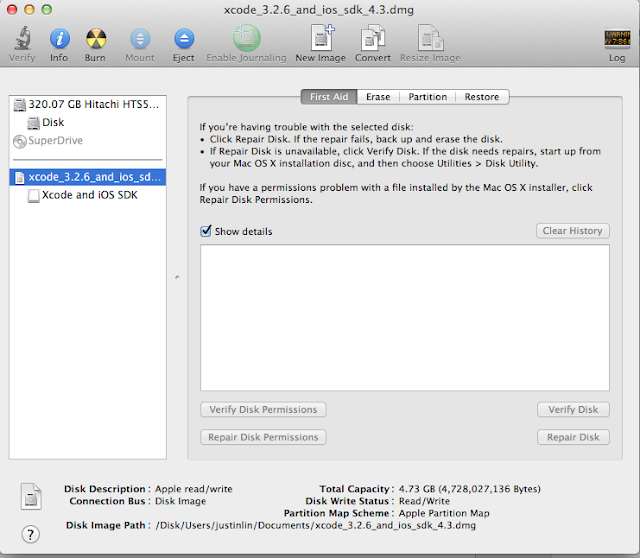Select the Disk volume in the sidebar
The height and width of the screenshot is (558, 640).
pyautogui.click(x=87, y=122)
